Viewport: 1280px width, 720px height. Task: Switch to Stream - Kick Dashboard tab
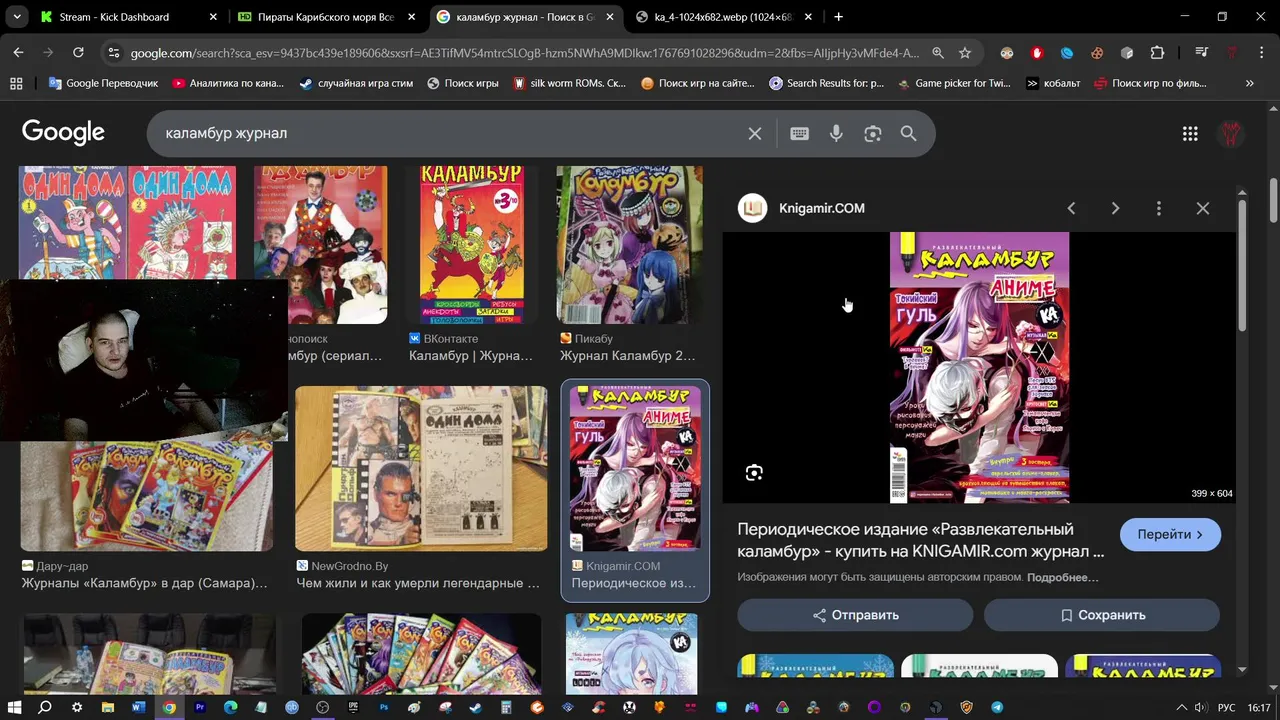click(x=130, y=17)
